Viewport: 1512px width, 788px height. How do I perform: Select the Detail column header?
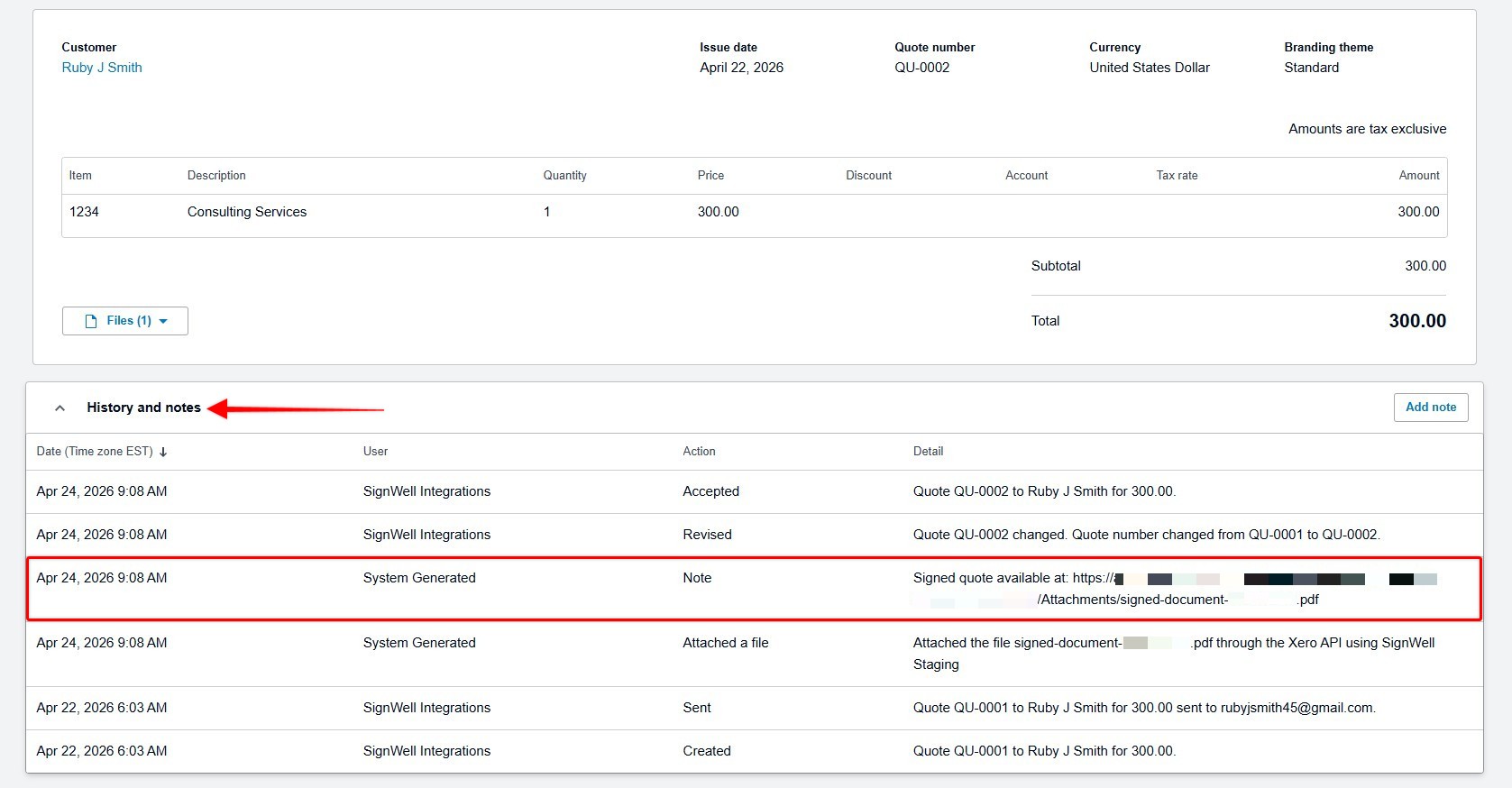coord(928,452)
